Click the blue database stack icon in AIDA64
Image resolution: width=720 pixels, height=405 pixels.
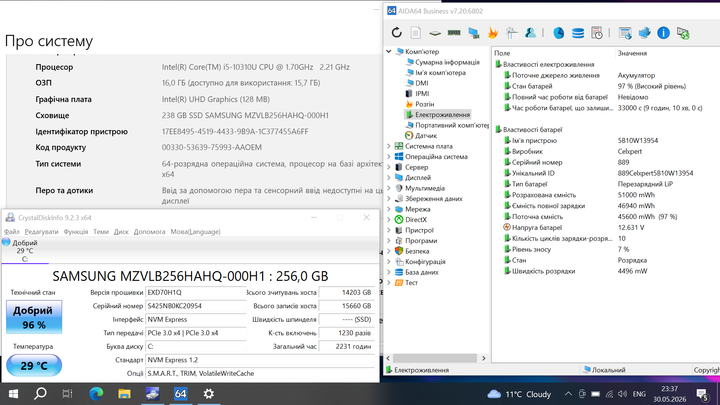(x=578, y=33)
